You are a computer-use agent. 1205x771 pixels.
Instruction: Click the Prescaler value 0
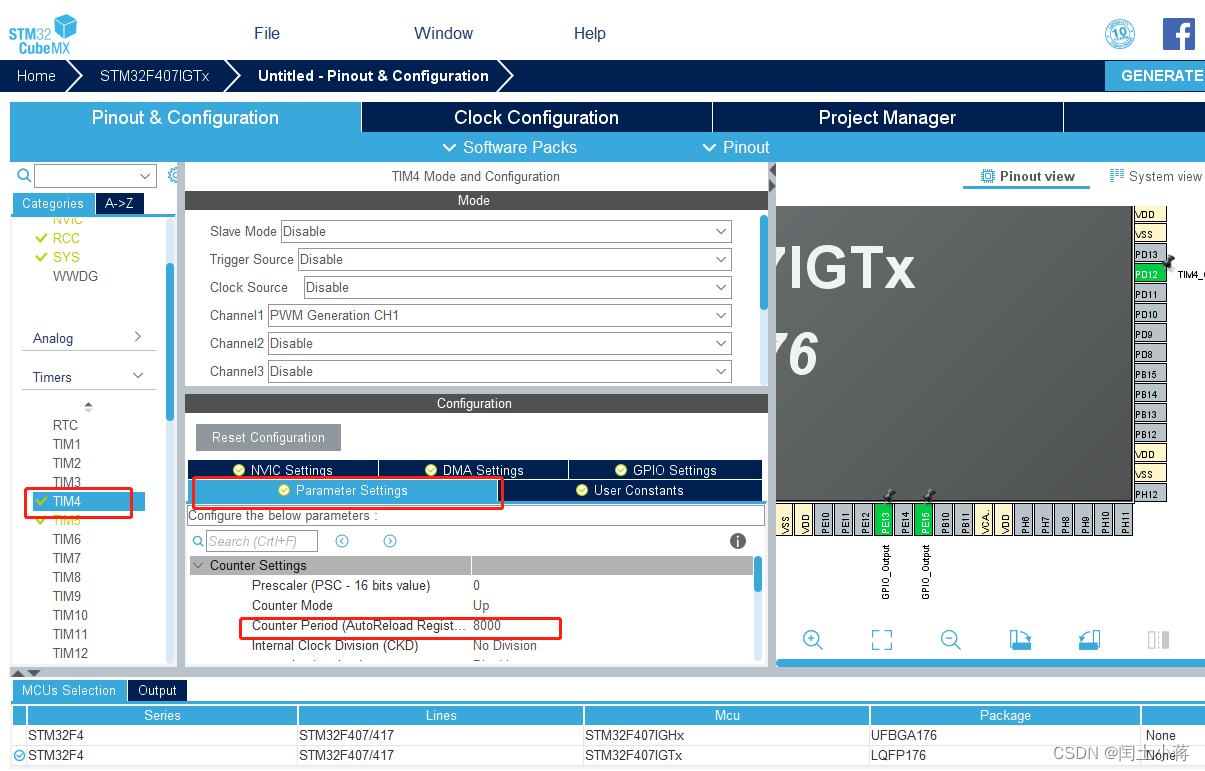(476, 585)
